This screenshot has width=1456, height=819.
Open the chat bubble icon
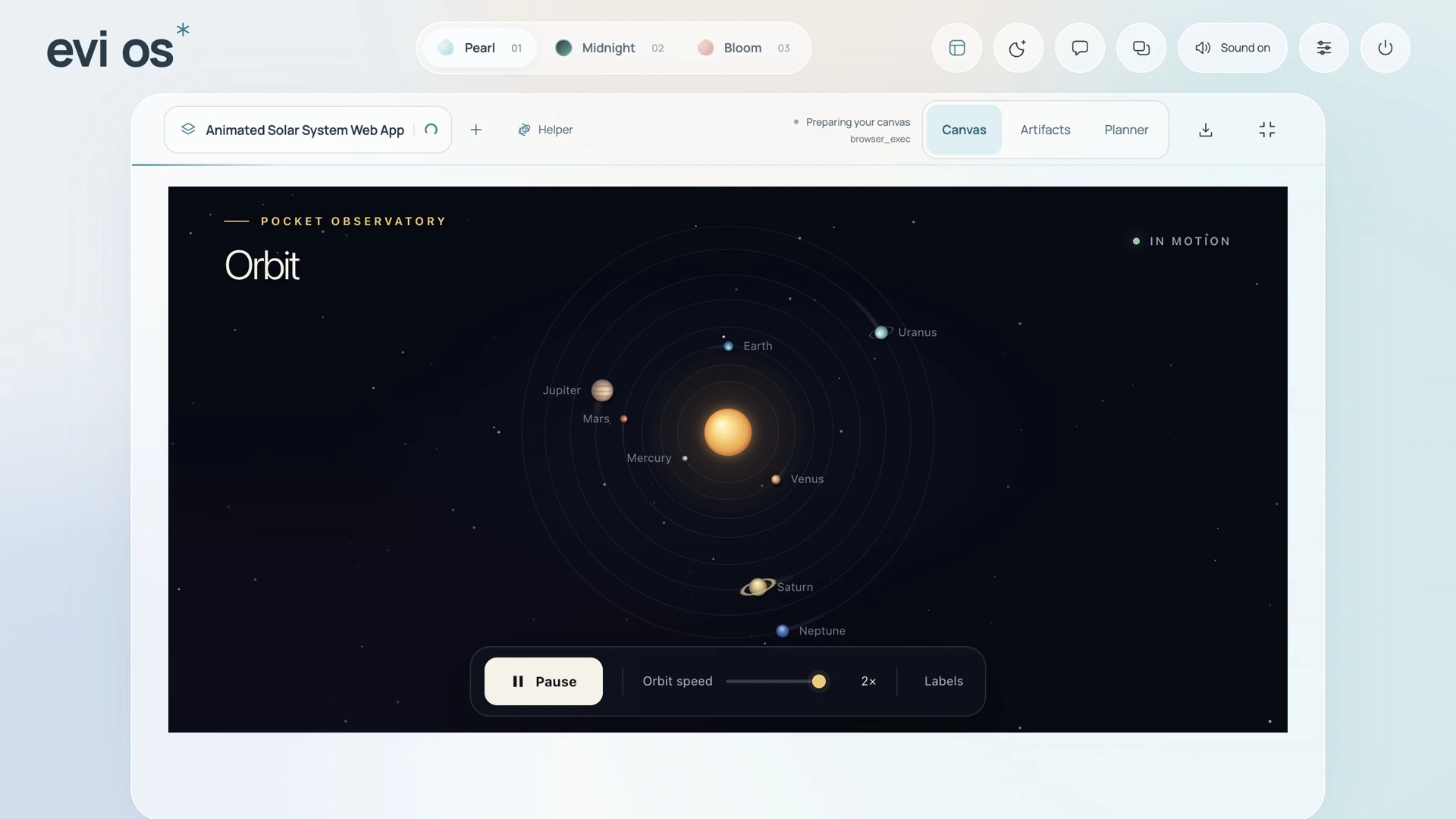click(1080, 48)
